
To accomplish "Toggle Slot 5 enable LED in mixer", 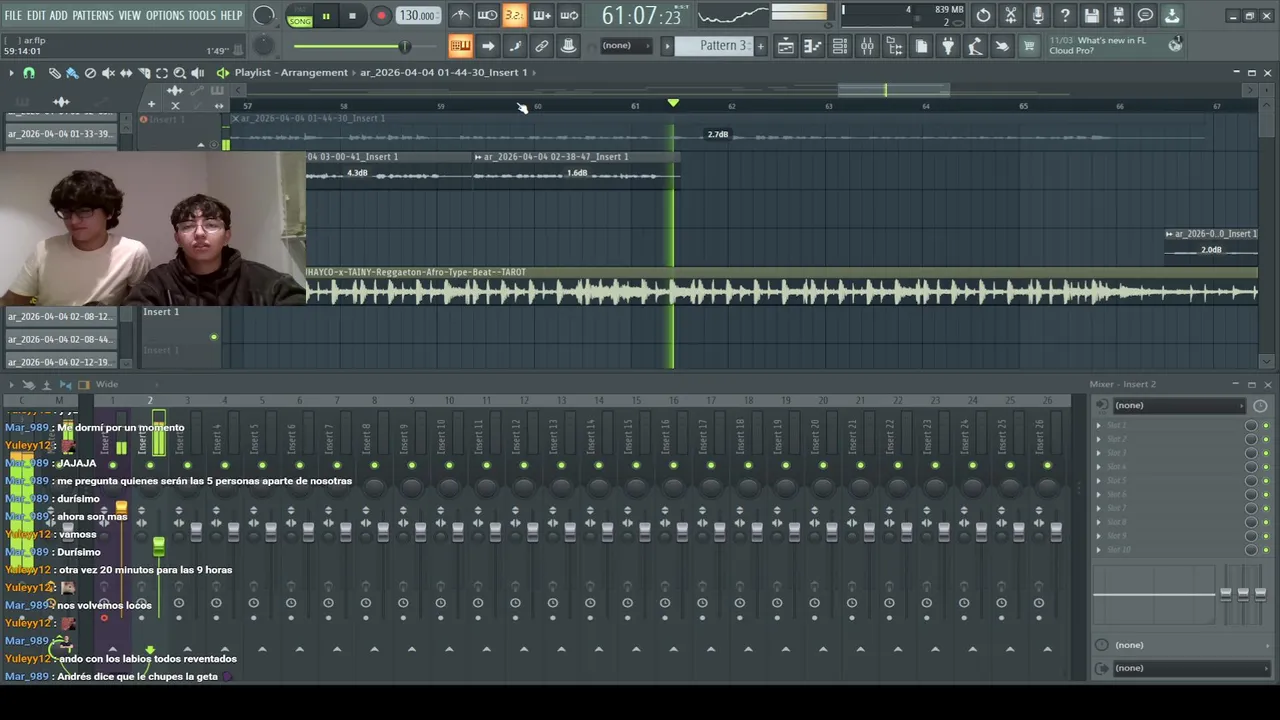I will pos(1266,481).
